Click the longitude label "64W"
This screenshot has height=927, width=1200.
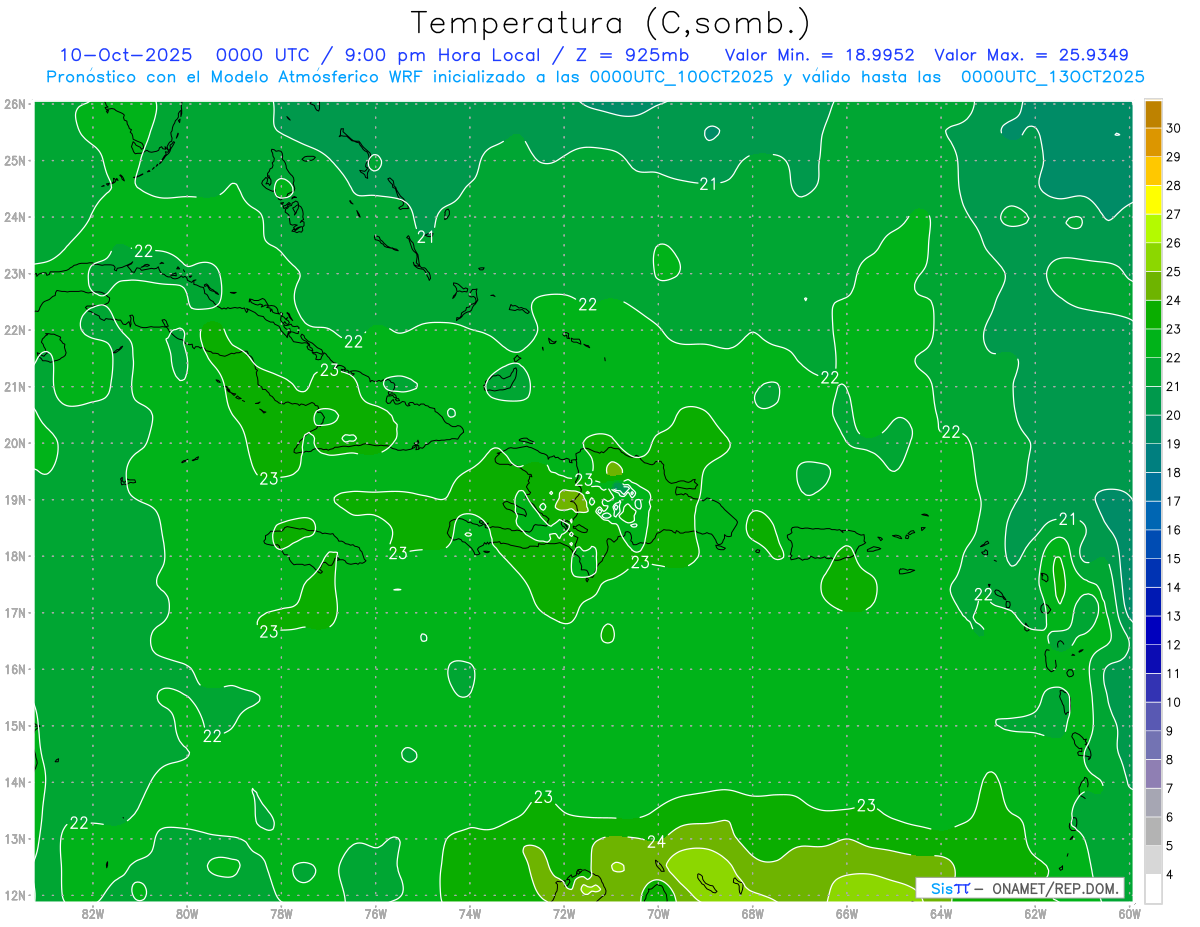(x=941, y=912)
